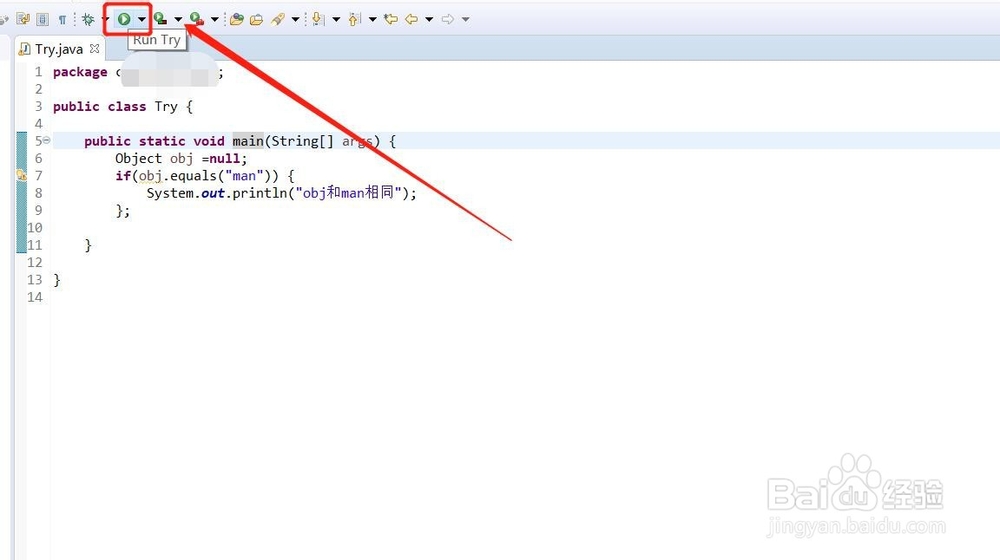Click 'obj' underlined in if statement

(x=151, y=176)
